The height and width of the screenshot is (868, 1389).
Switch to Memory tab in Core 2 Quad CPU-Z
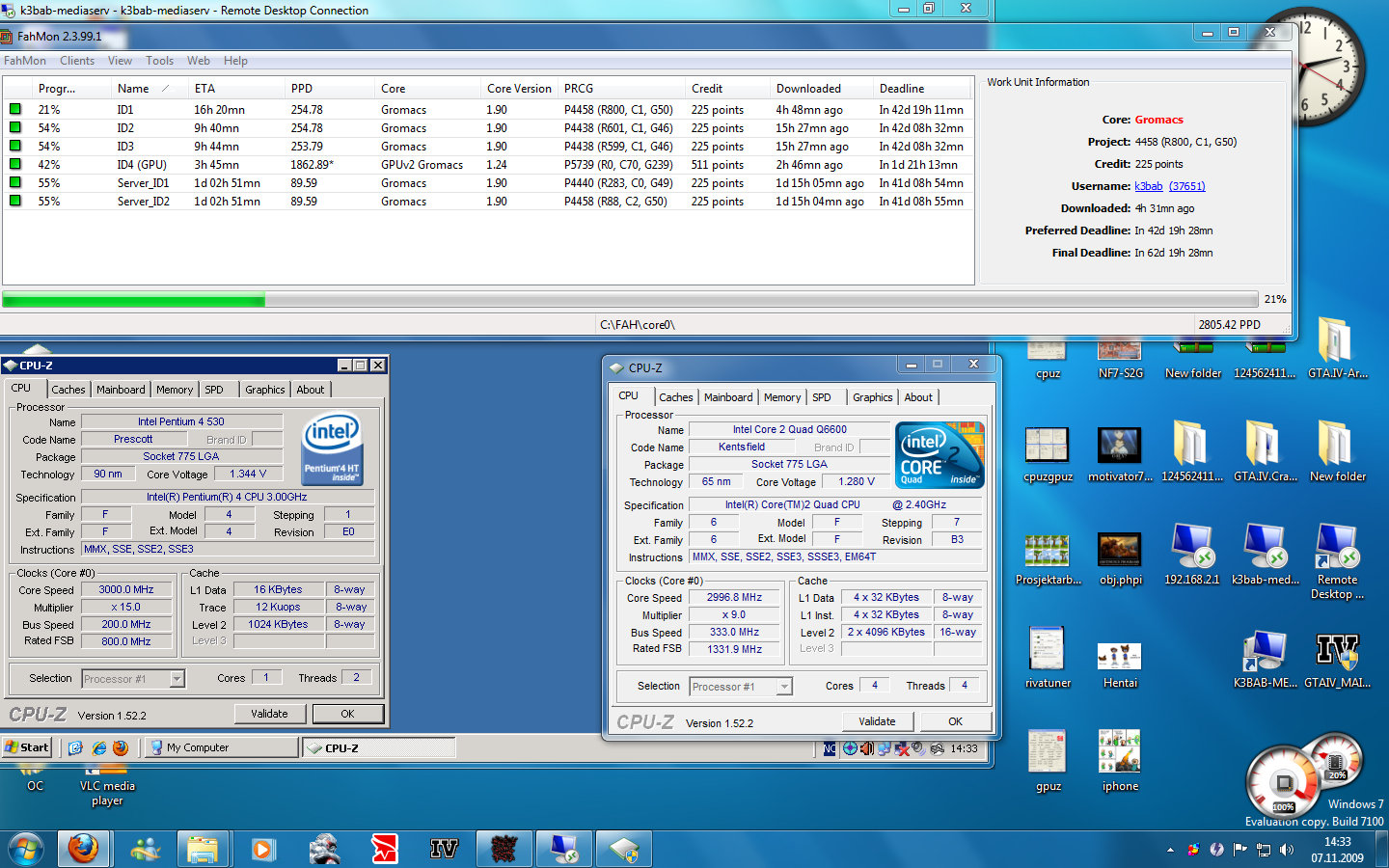pyautogui.click(x=782, y=397)
